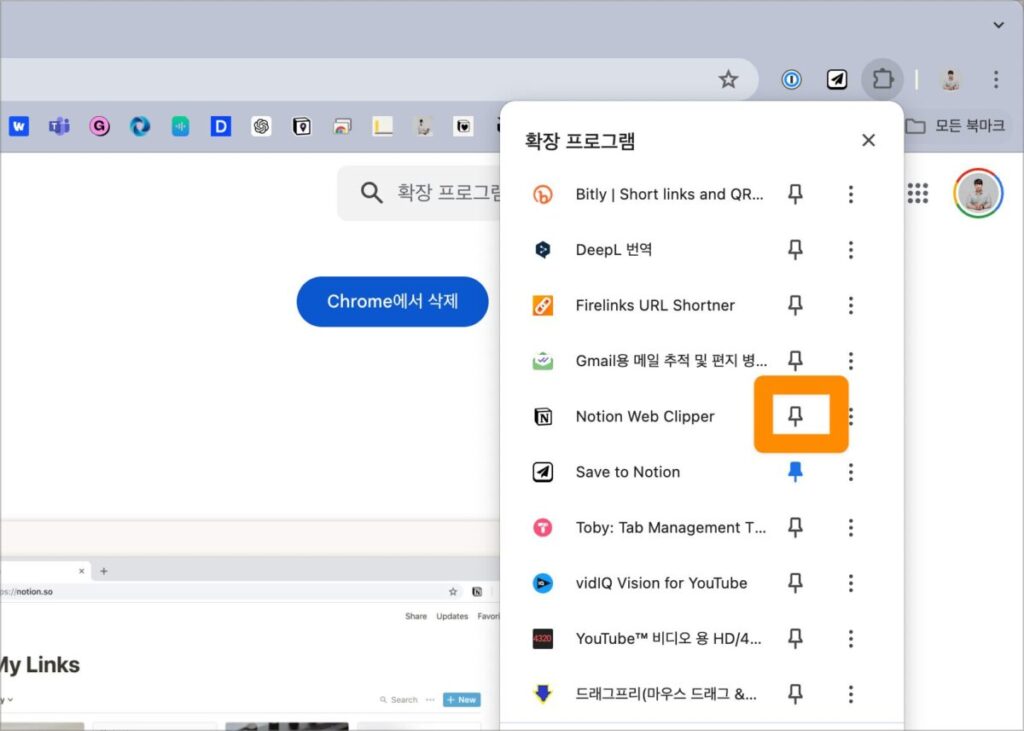Viewport: 1024px width, 731px height.
Task: Click the New button on the Notion page
Action: [x=461, y=700]
